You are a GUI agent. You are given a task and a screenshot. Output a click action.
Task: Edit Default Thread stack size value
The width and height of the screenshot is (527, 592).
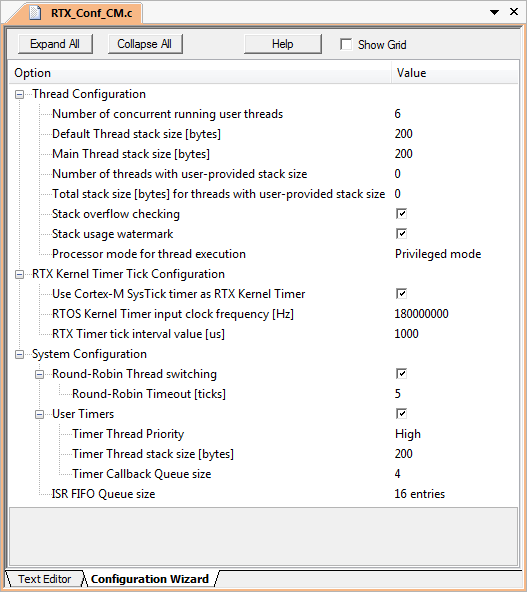click(x=404, y=134)
